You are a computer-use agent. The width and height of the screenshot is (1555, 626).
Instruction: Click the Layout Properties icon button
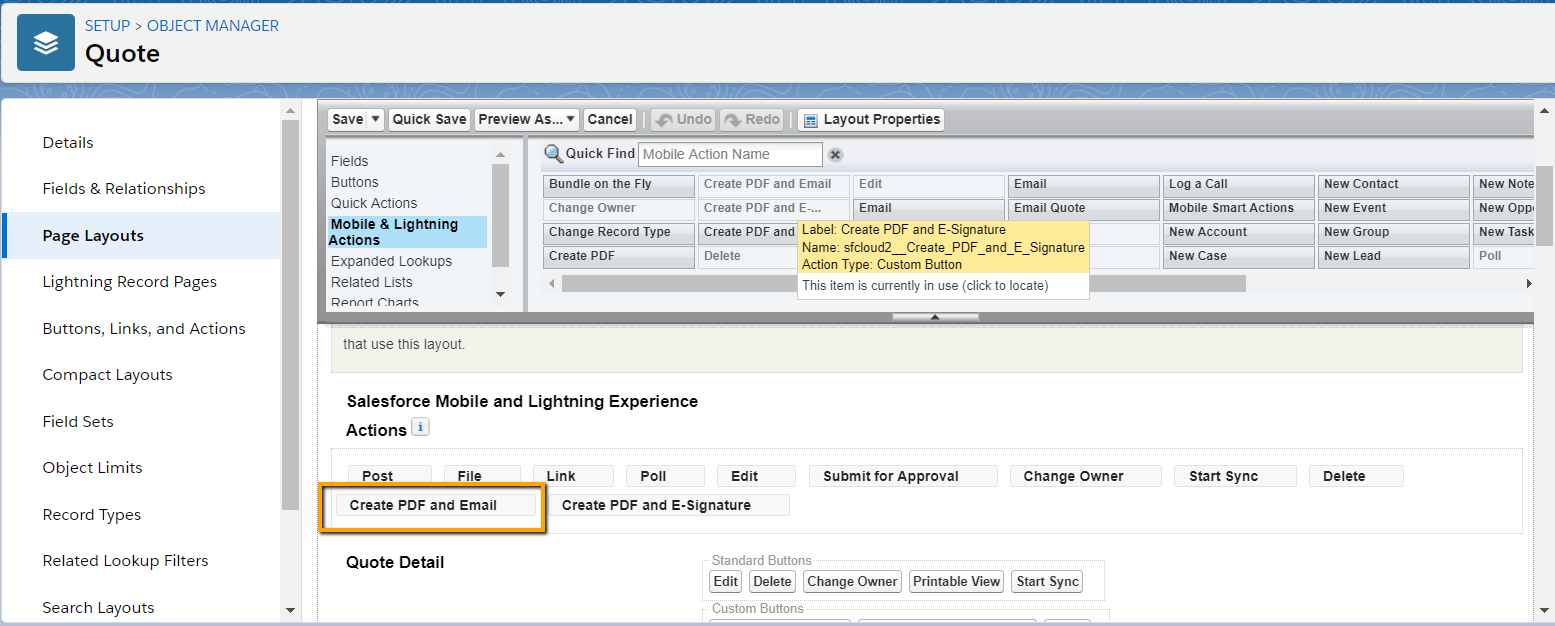(871, 120)
